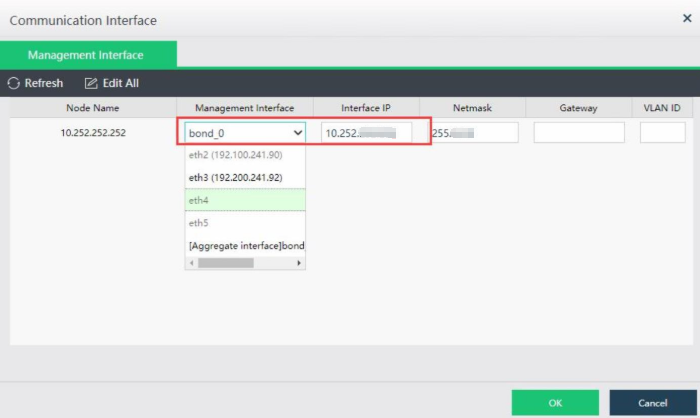Click the Management Interface column header
Screen dimensions: 700x418
tap(245, 108)
